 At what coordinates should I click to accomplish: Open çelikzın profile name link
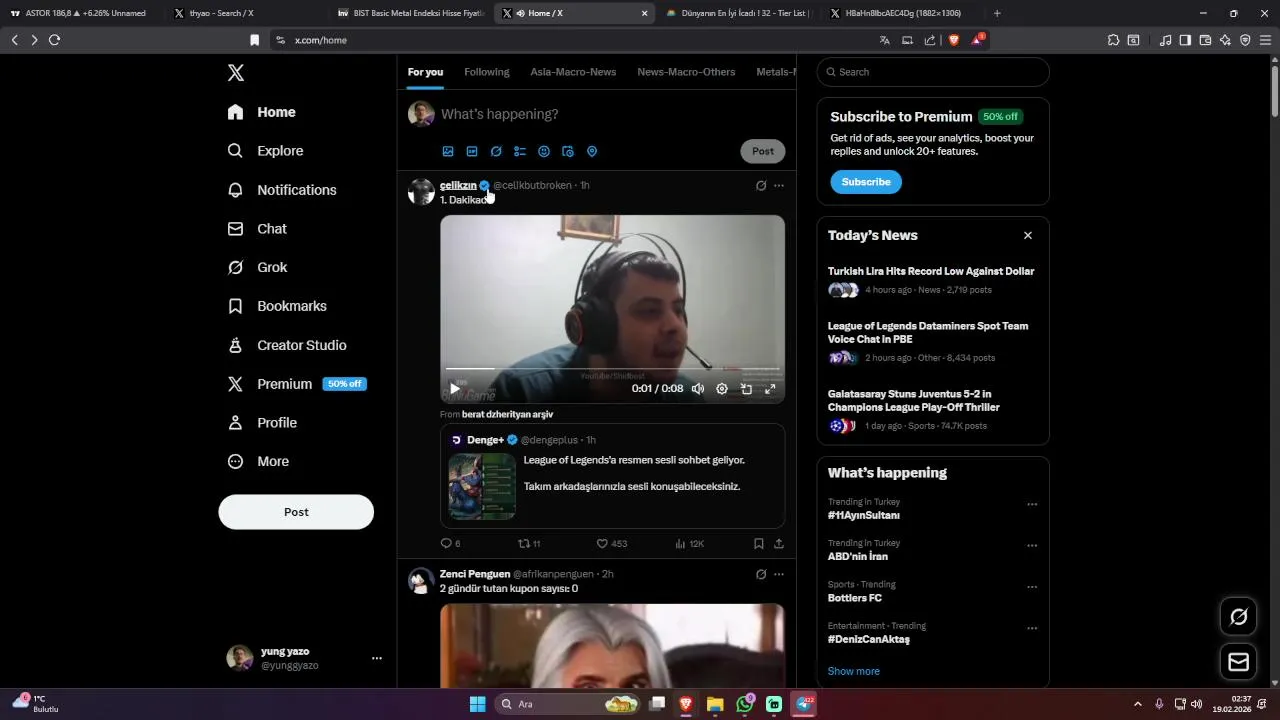coord(458,185)
